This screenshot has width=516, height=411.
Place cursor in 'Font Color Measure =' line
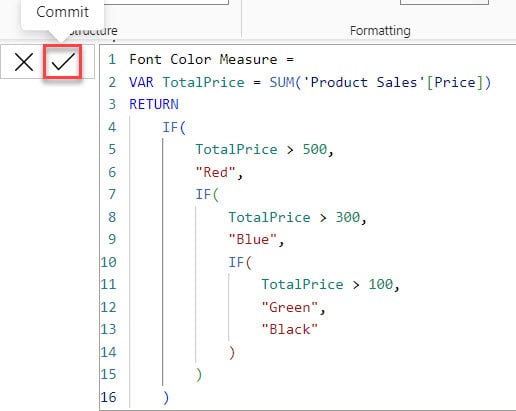(x=212, y=60)
